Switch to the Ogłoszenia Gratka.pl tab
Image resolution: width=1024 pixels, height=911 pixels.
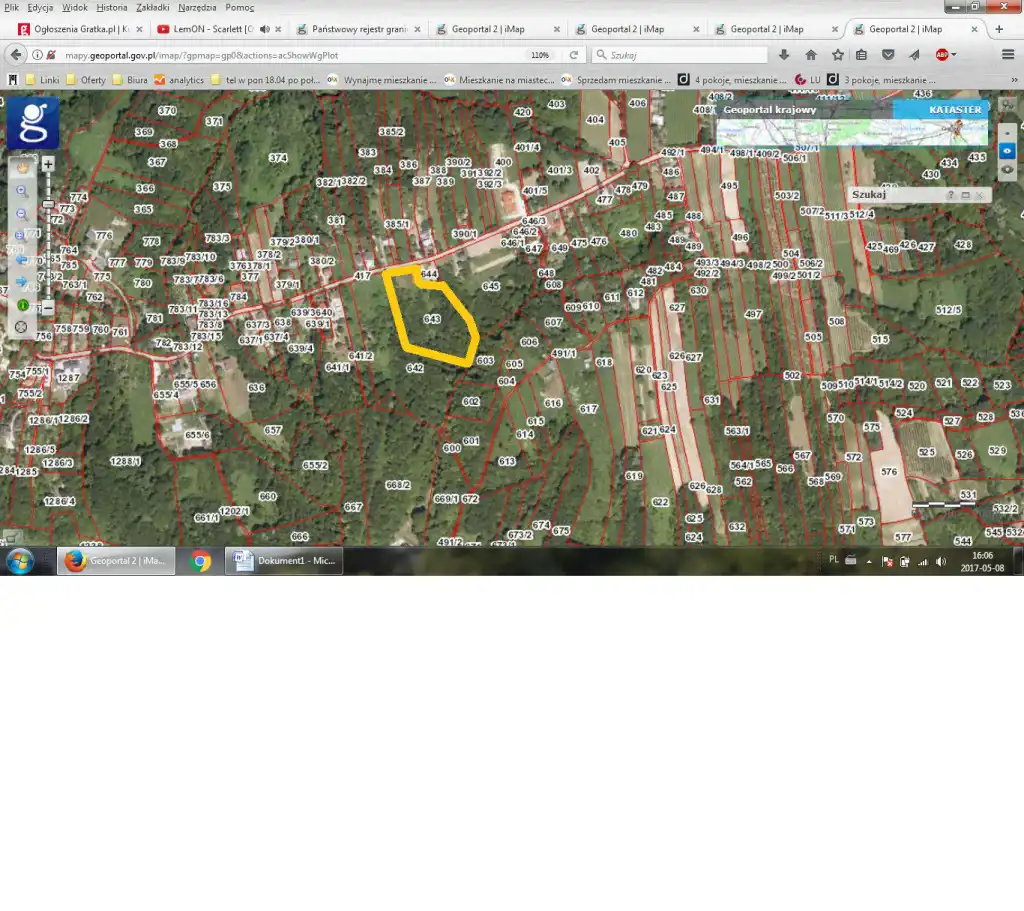click(75, 29)
